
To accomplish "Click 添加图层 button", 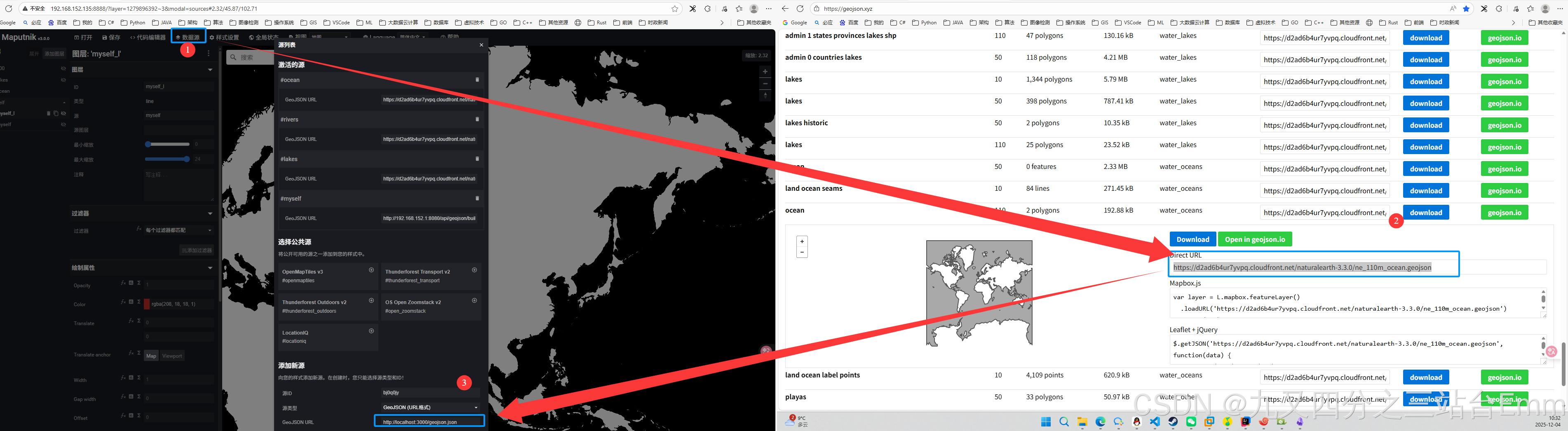I will coord(54,54).
